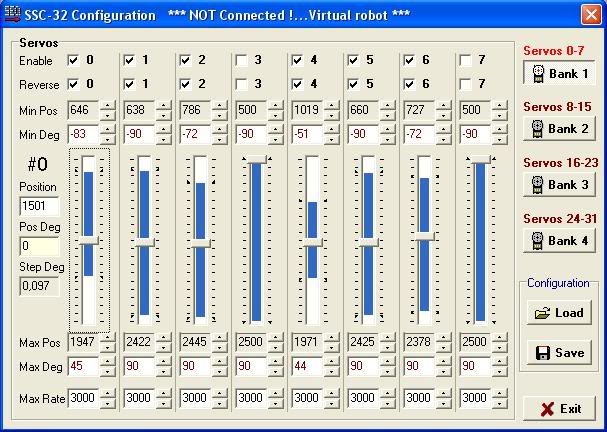Screen dimensions: 607x432
Task: Toggle Reverse checkbox for servo 2
Action: pyautogui.click(x=185, y=84)
